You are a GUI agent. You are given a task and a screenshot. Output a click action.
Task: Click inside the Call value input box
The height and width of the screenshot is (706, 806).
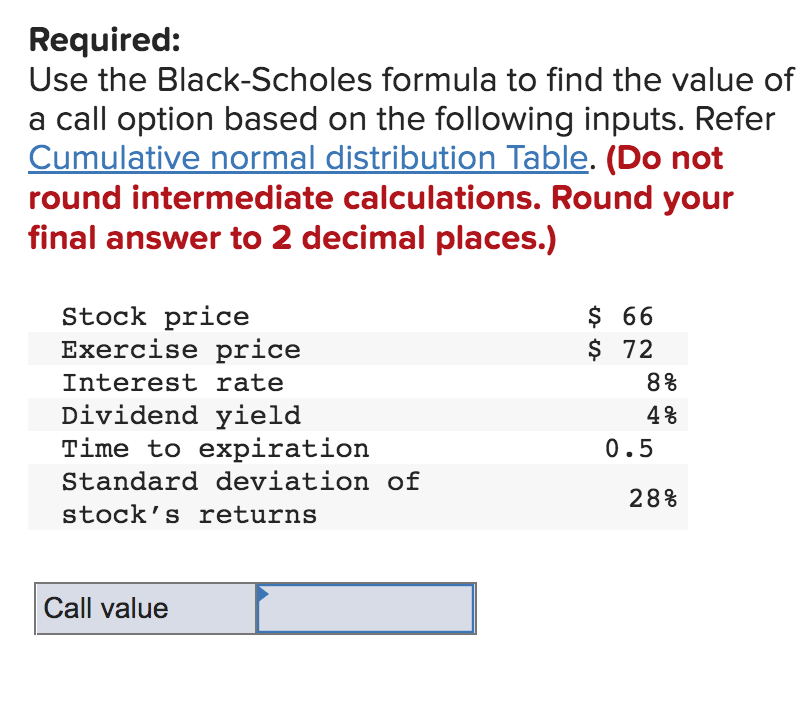(365, 608)
